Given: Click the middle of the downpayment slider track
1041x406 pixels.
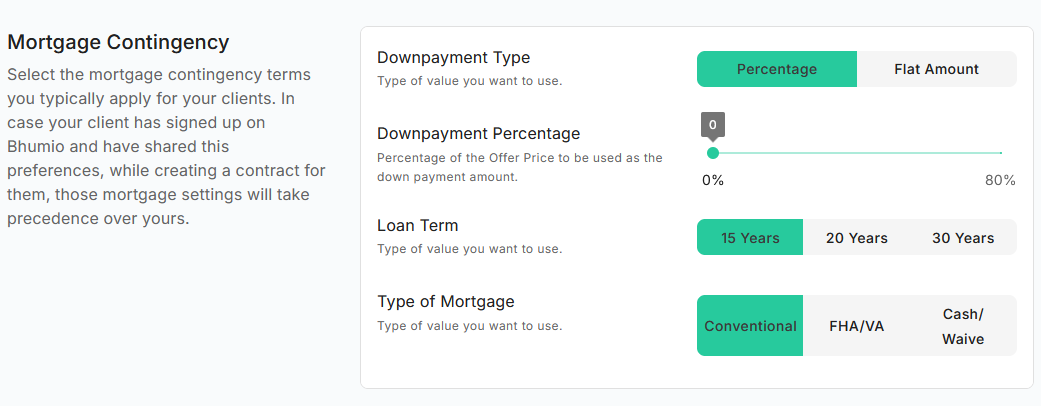Looking at the screenshot, I should pyautogui.click(x=857, y=153).
